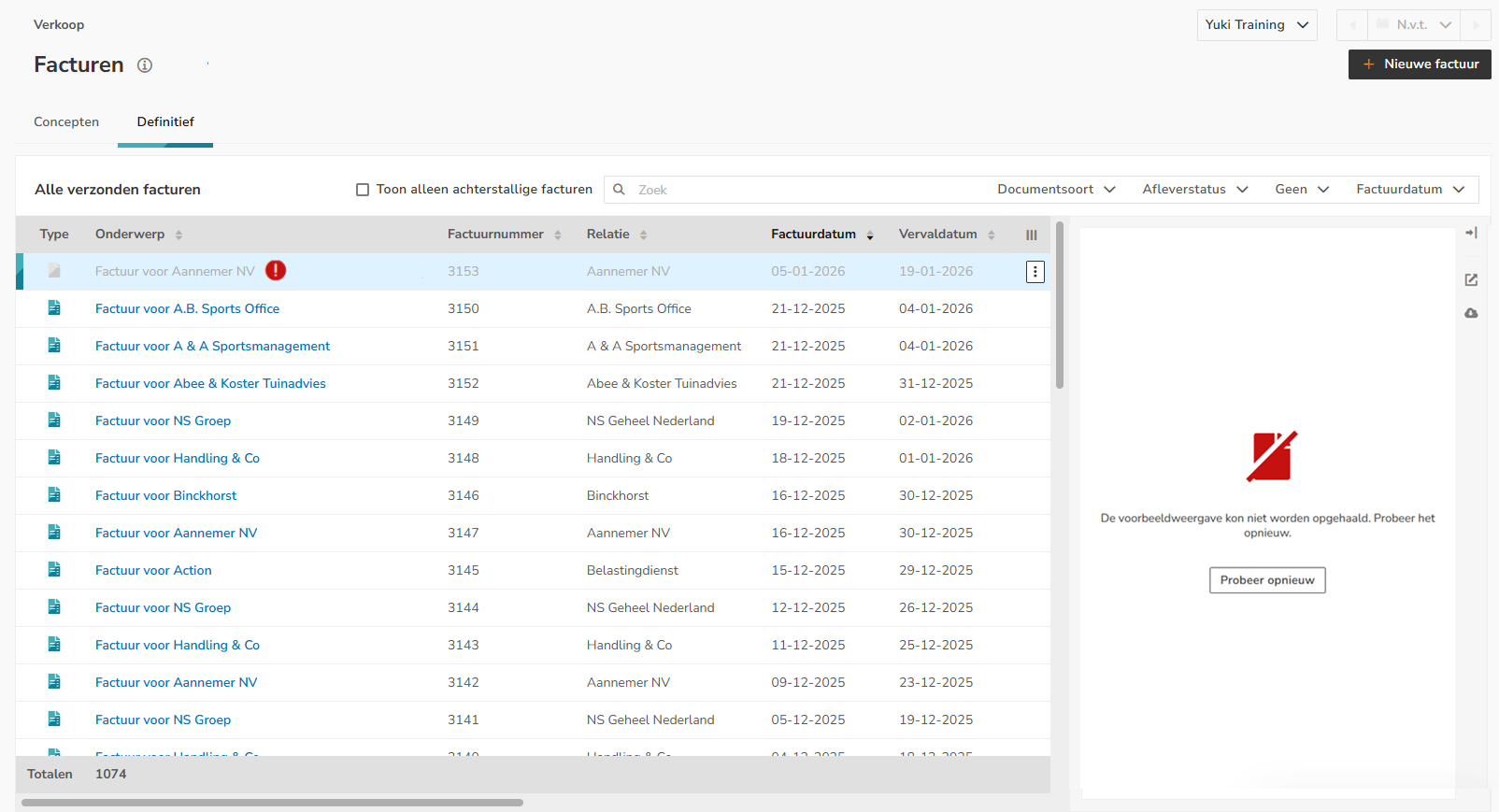This screenshot has height=812, width=1499.
Task: Open Factuur voor Aannemer NV invoice 3142
Action: pyautogui.click(x=176, y=683)
